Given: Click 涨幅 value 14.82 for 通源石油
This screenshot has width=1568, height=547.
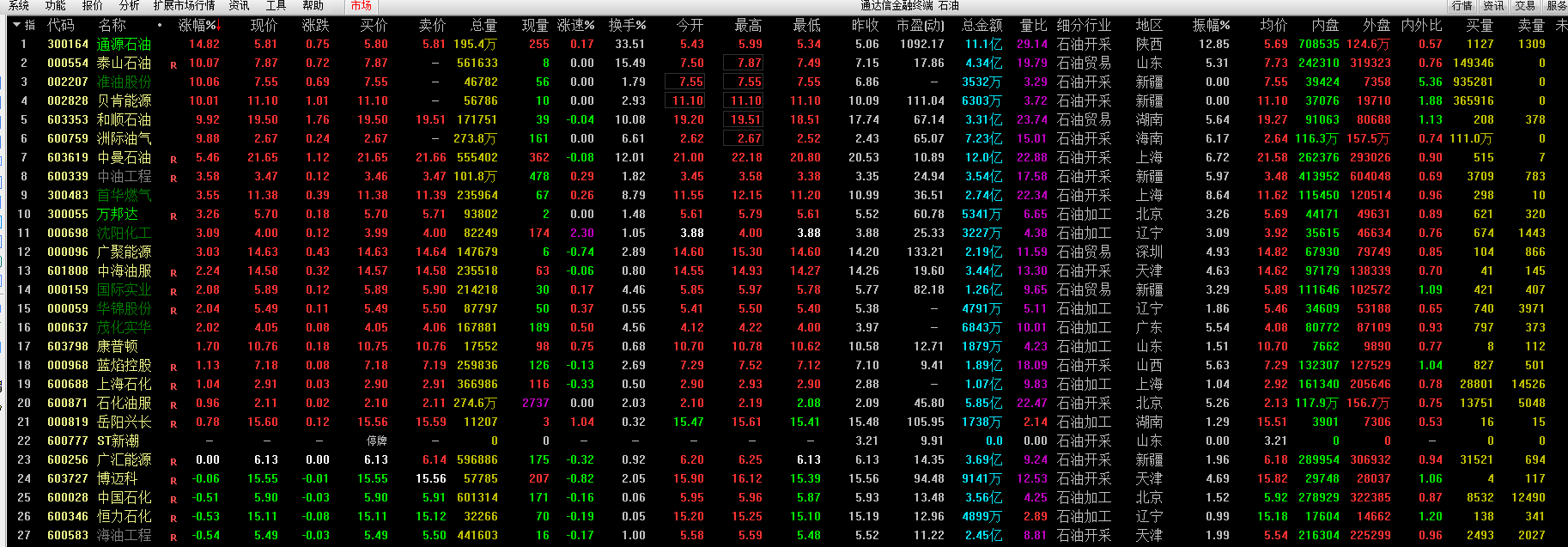Looking at the screenshot, I should click(x=204, y=44).
